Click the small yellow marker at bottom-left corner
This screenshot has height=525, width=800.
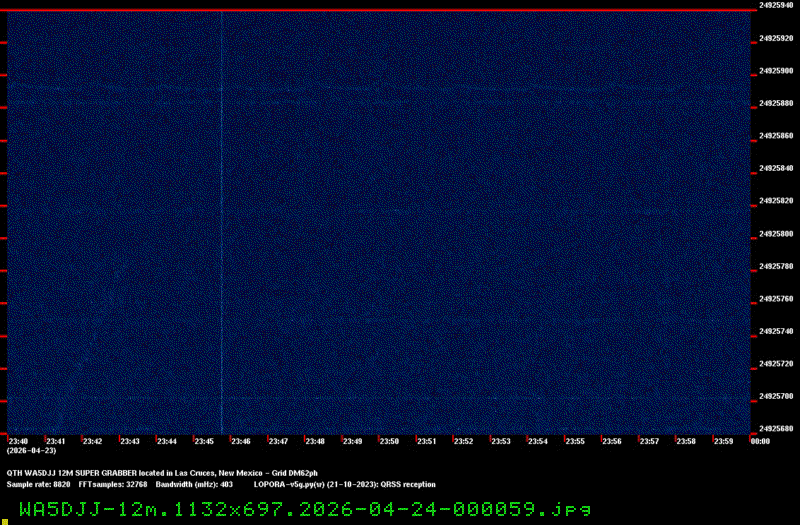tap(4, 520)
